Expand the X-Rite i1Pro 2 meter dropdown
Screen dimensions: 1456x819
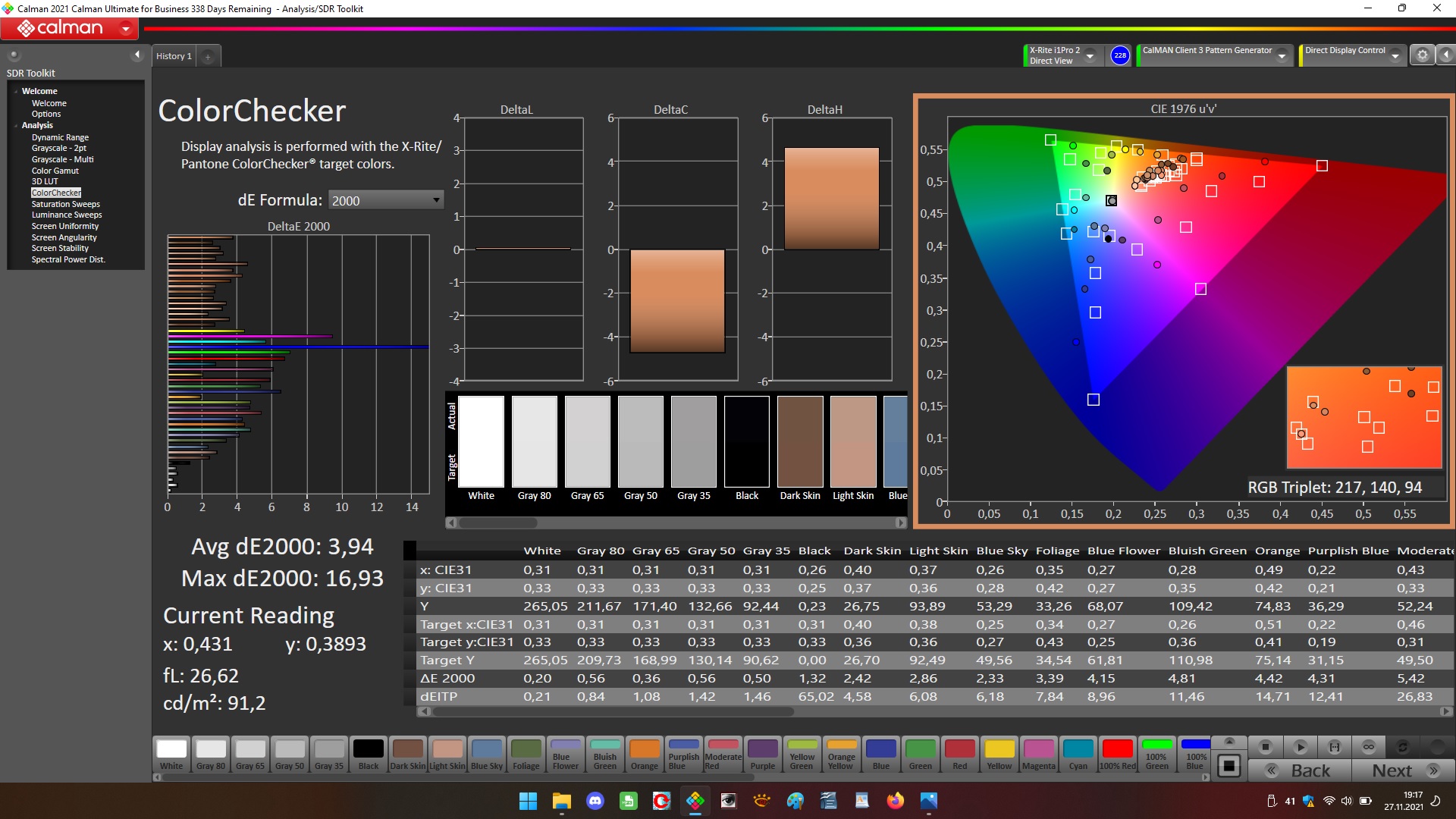[1090, 55]
